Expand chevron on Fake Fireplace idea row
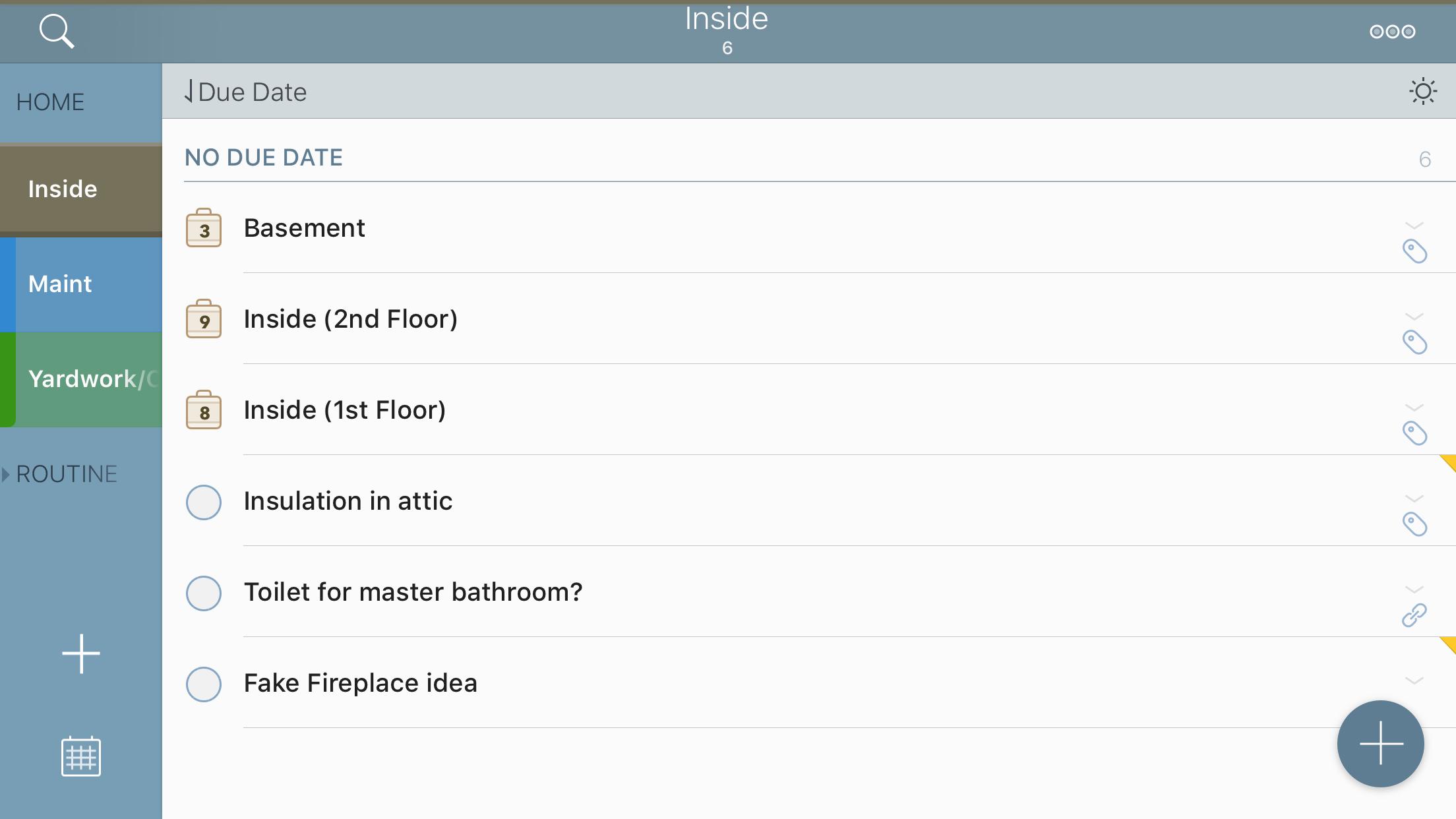The height and width of the screenshot is (819, 1456). click(1414, 681)
